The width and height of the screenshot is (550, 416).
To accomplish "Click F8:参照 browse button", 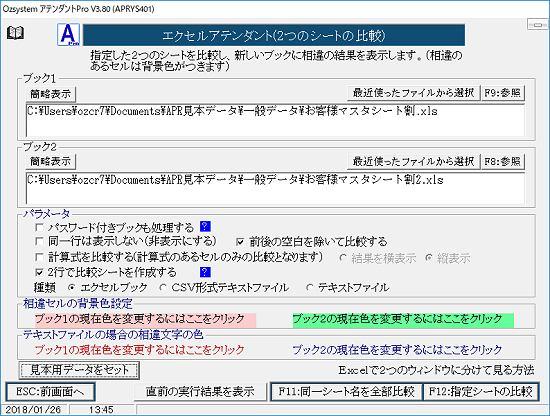I will coord(503,161).
